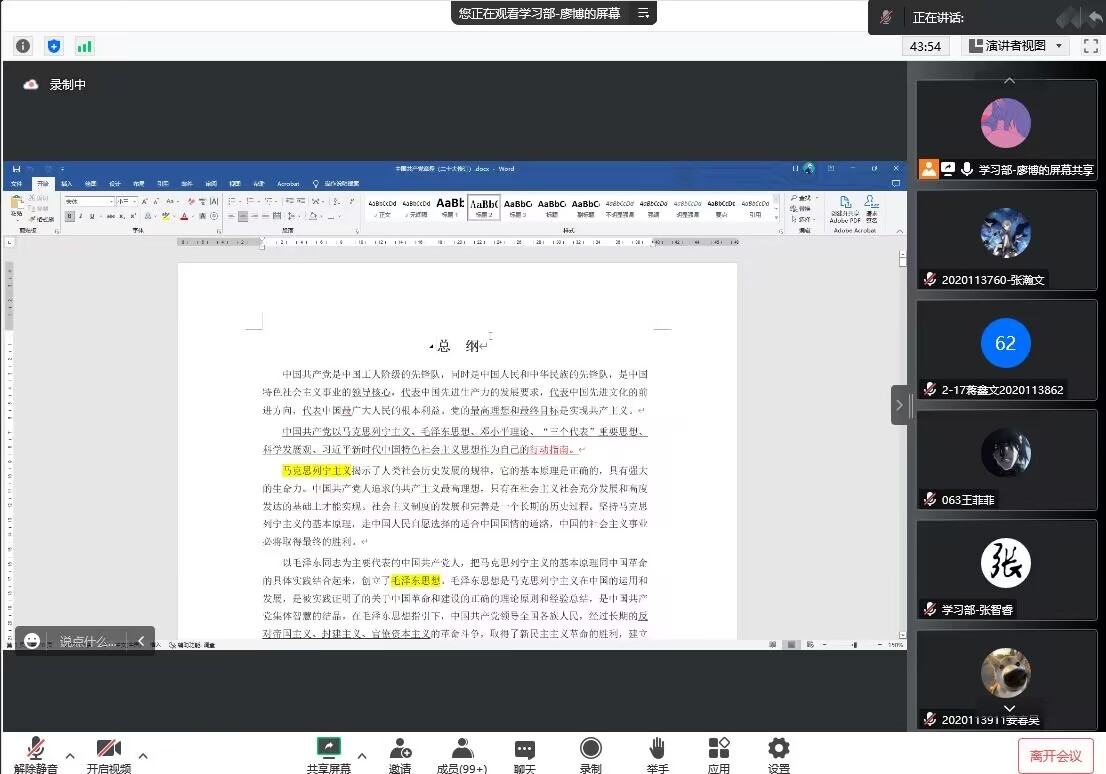Viewport: 1106px width, 774px height.
Task: Unmute microphone with 解除静音 button
Action: pyautogui.click(x=36, y=754)
